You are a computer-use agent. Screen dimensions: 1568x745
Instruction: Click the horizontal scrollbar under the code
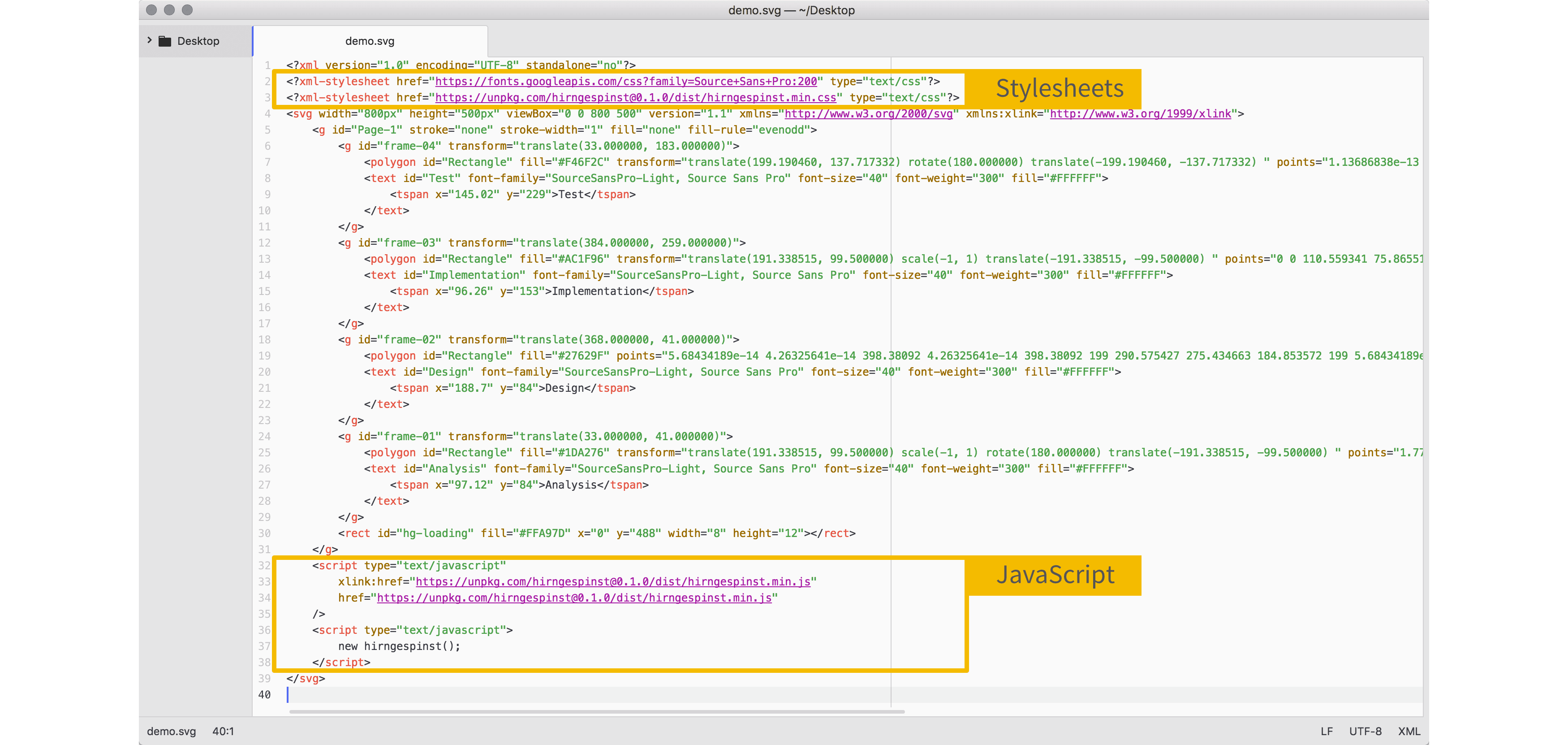coord(597,711)
